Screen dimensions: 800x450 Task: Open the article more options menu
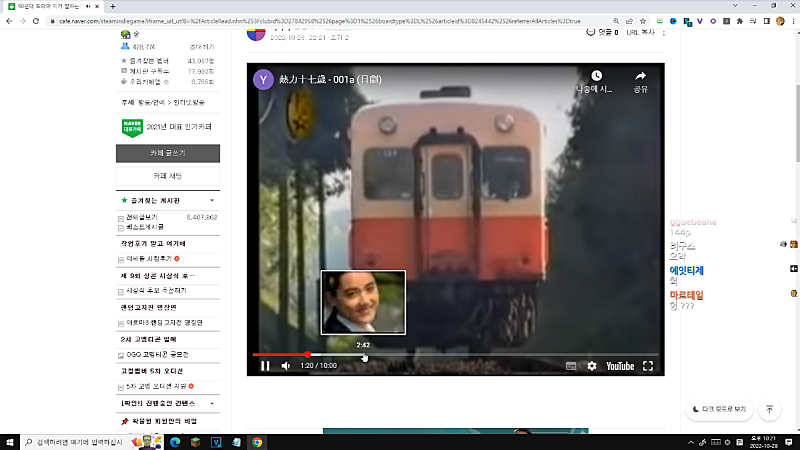point(664,33)
